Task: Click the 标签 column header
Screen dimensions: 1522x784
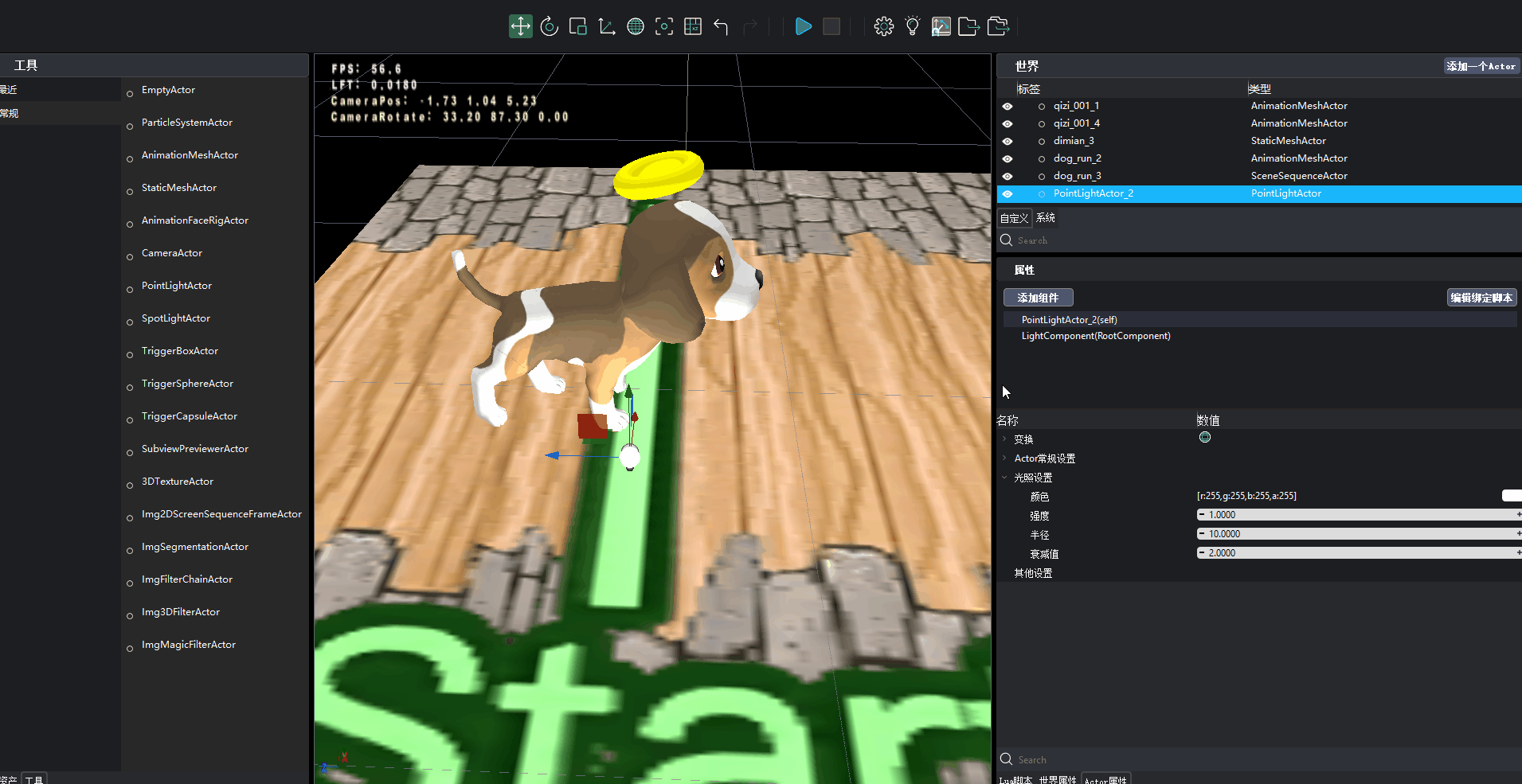Action: coord(1028,89)
